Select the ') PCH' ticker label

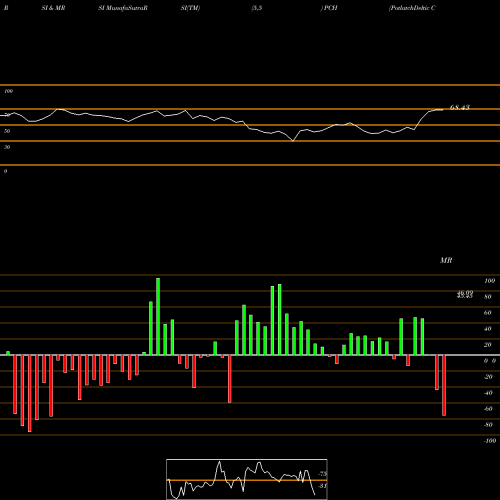click(329, 8)
